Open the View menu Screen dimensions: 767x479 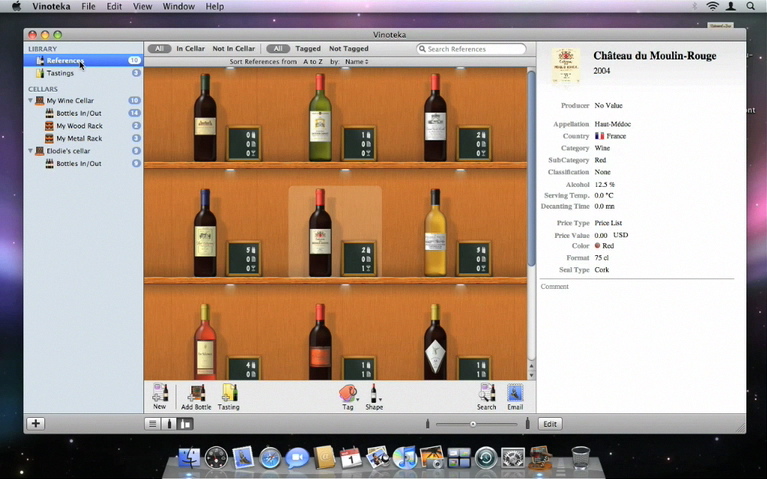(x=142, y=6)
